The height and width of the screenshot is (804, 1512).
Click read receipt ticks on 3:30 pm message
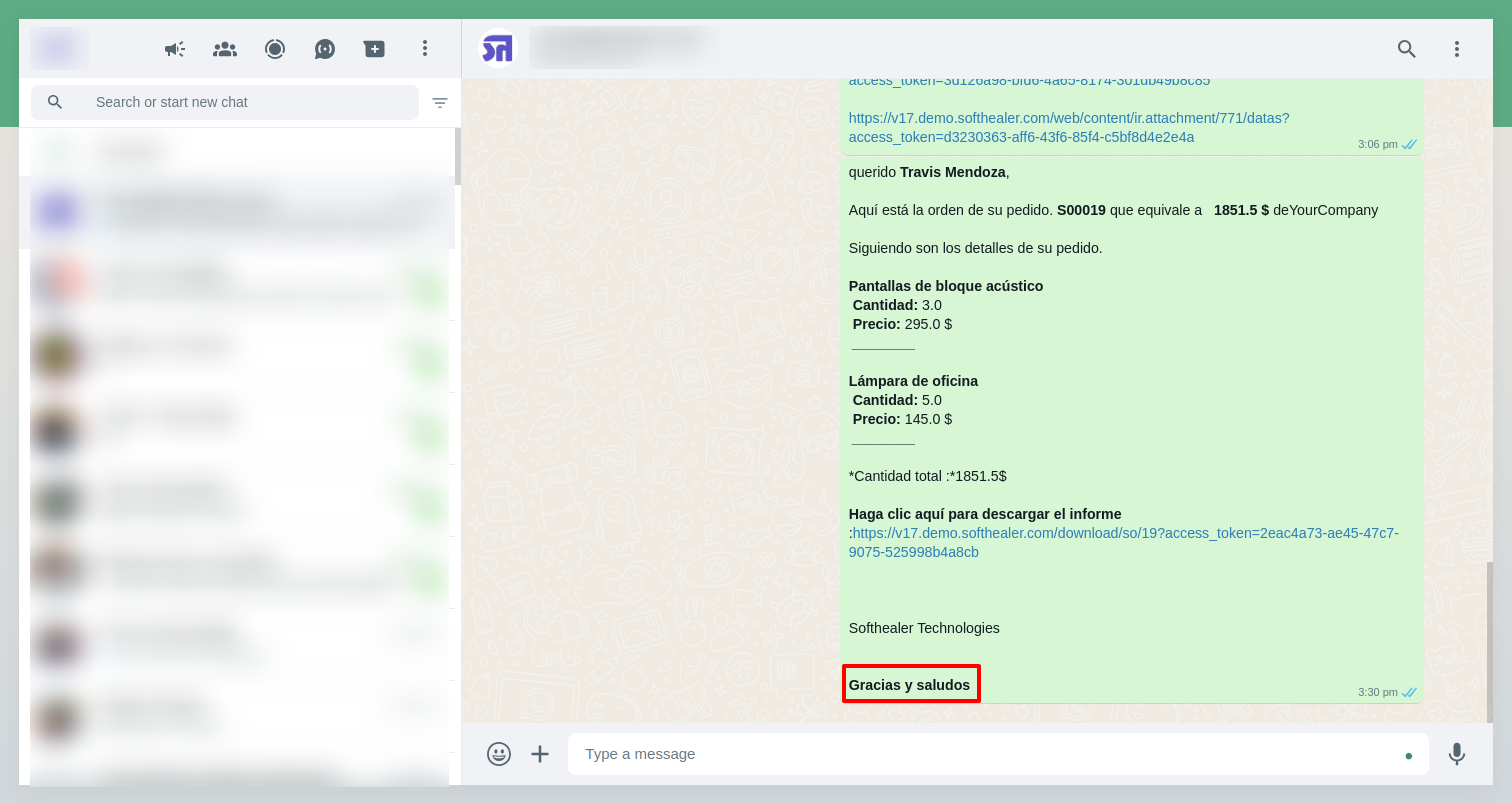1409,692
